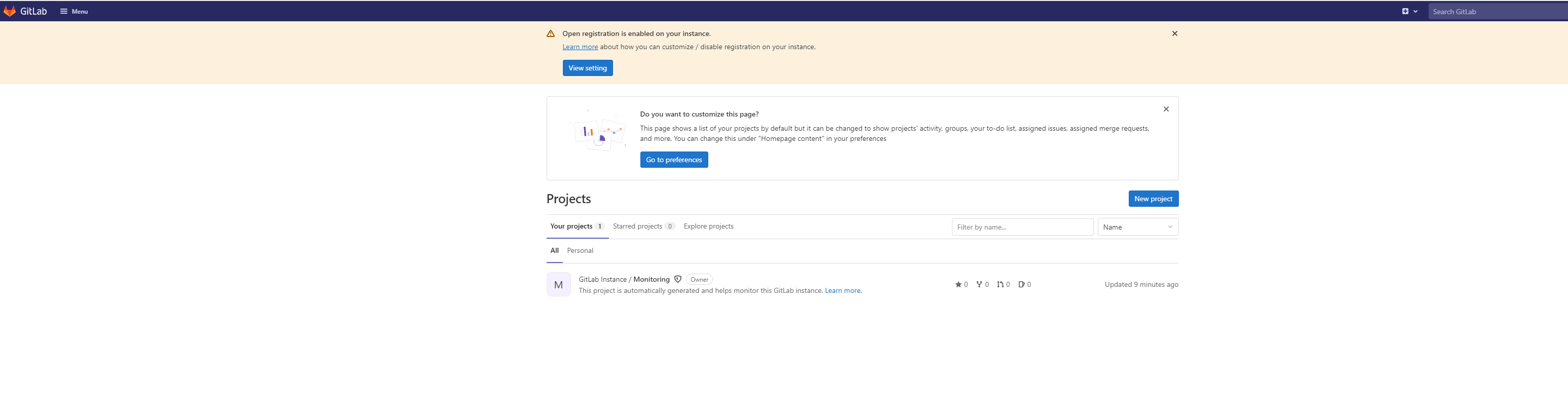Screen dimensions: 1568x414
Task: Switch to Your projects tab
Action: pyautogui.click(x=577, y=227)
